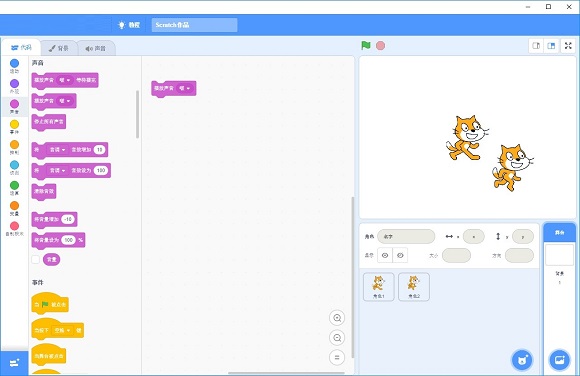Enter full screen stage mode
Screen dimensions: 580x376
click(568, 46)
